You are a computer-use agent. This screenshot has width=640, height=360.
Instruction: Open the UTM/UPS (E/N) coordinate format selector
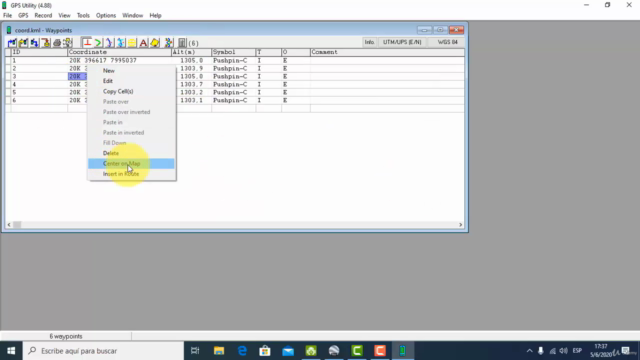402,42
